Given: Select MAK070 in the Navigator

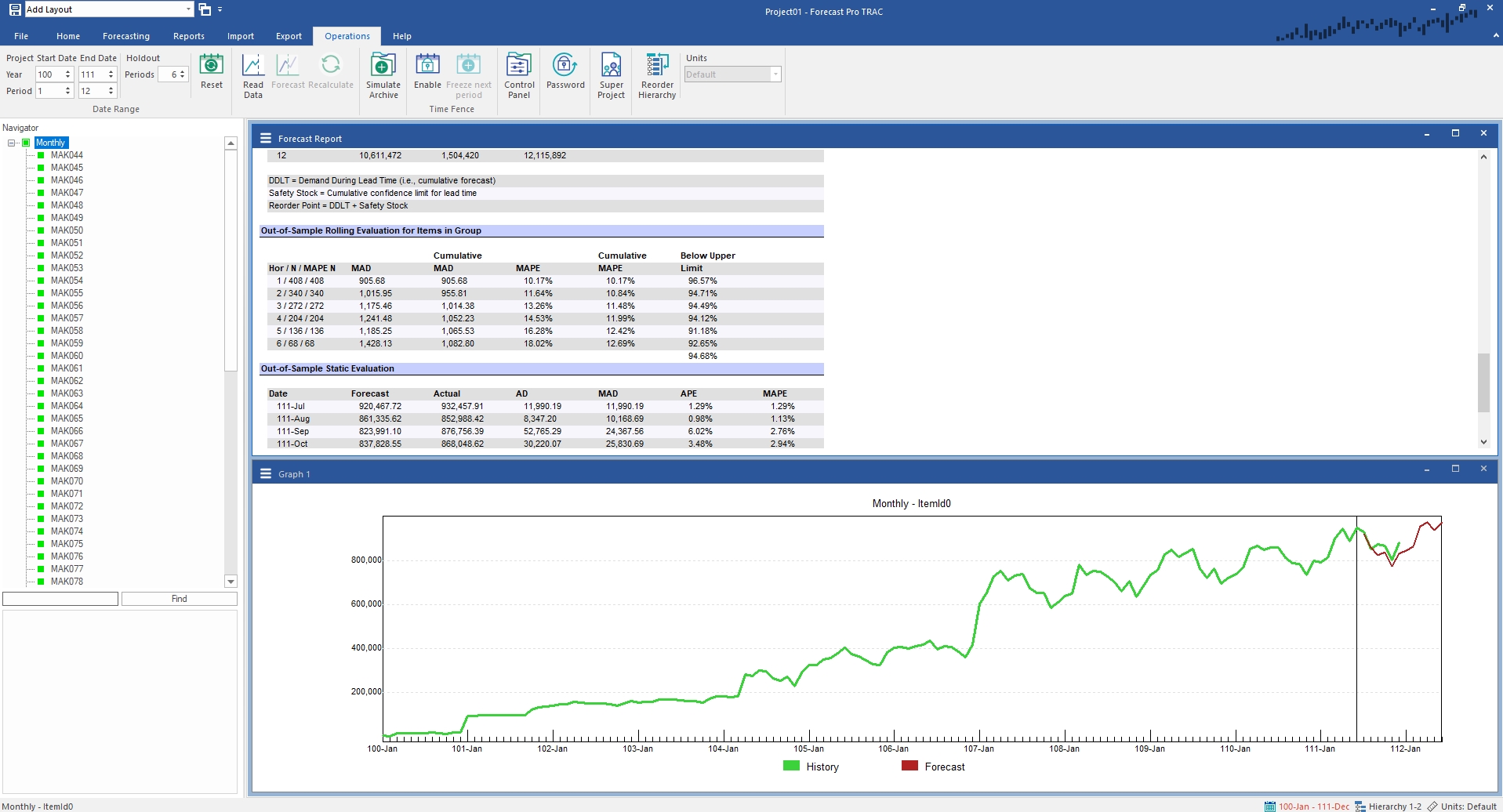Looking at the screenshot, I should click(67, 481).
